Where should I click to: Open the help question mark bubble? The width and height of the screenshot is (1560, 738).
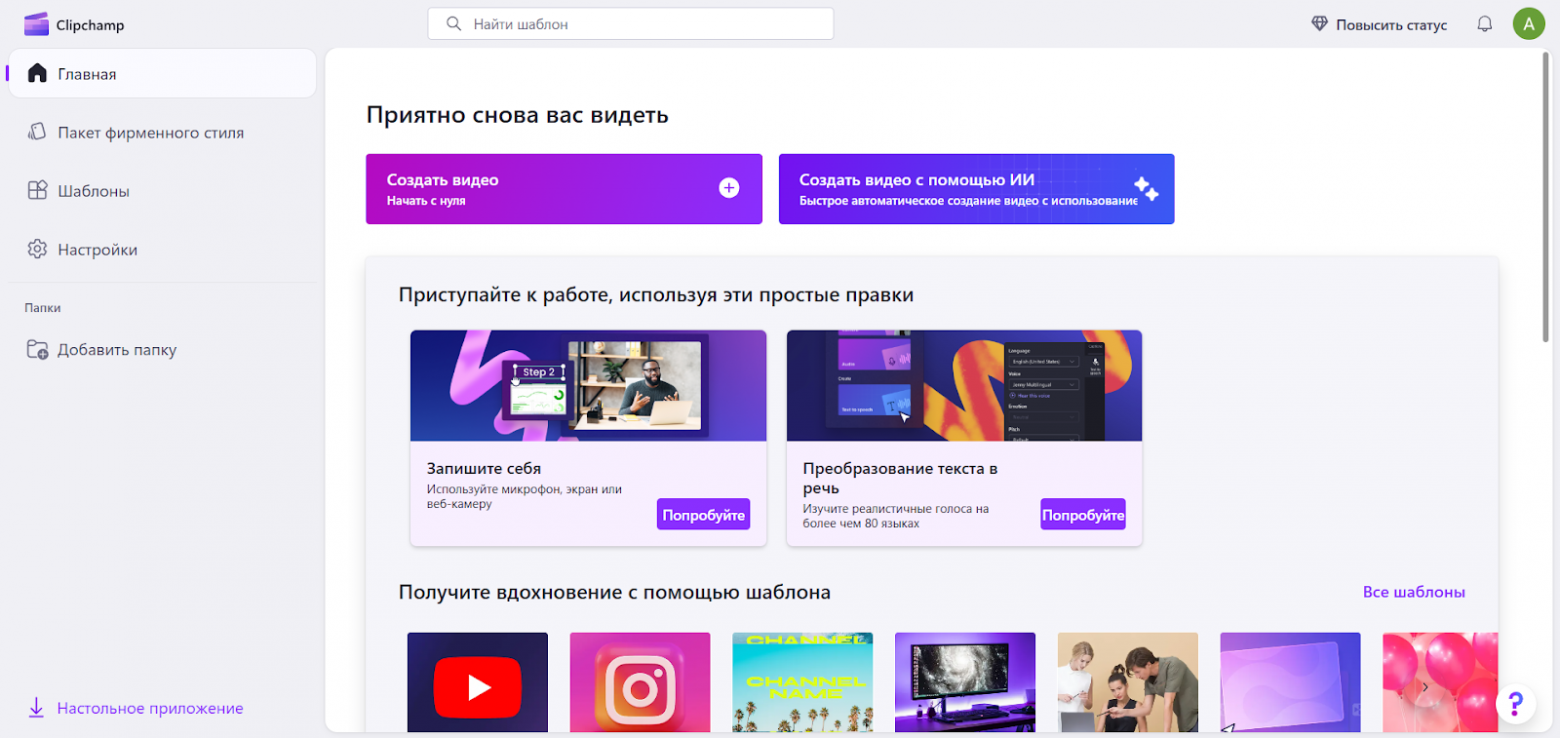pos(1517,704)
